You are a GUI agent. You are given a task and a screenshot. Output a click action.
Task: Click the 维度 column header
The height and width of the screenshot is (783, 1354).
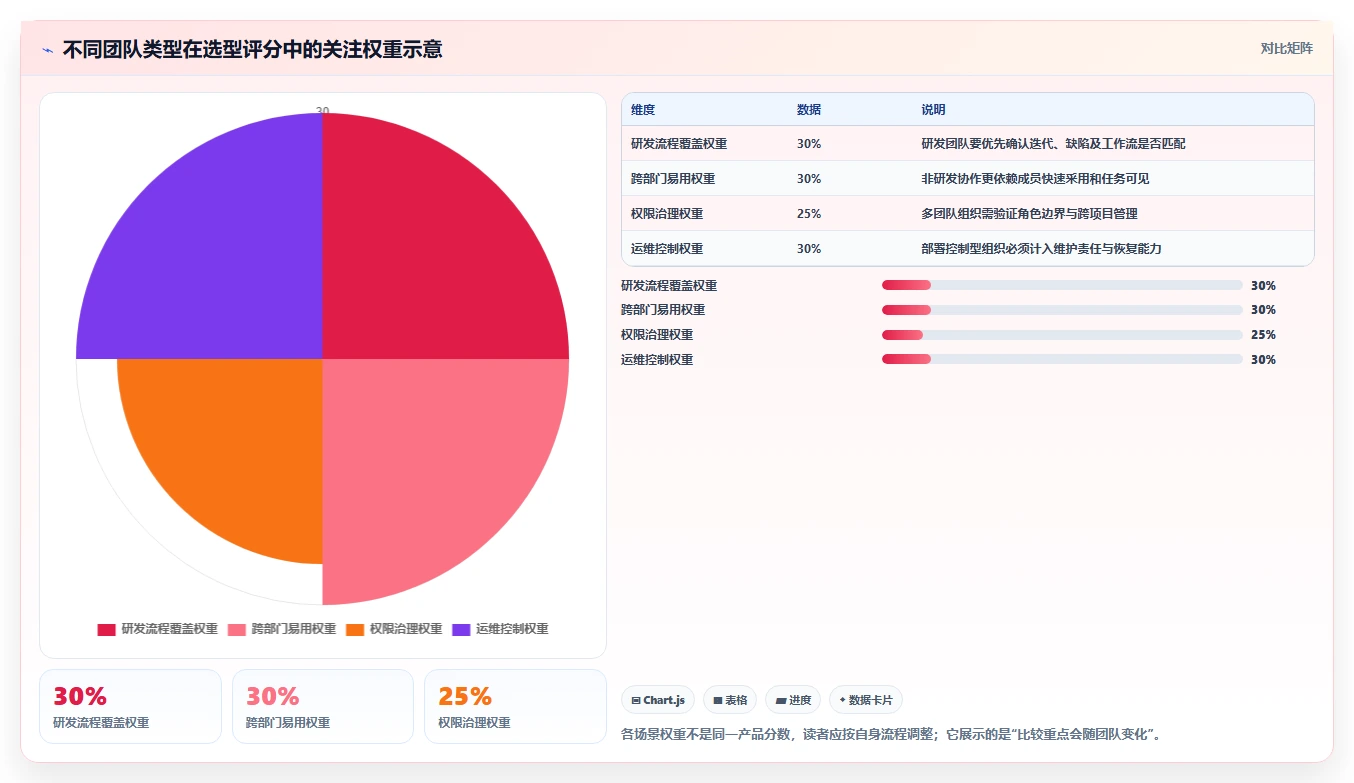pyautogui.click(x=643, y=110)
